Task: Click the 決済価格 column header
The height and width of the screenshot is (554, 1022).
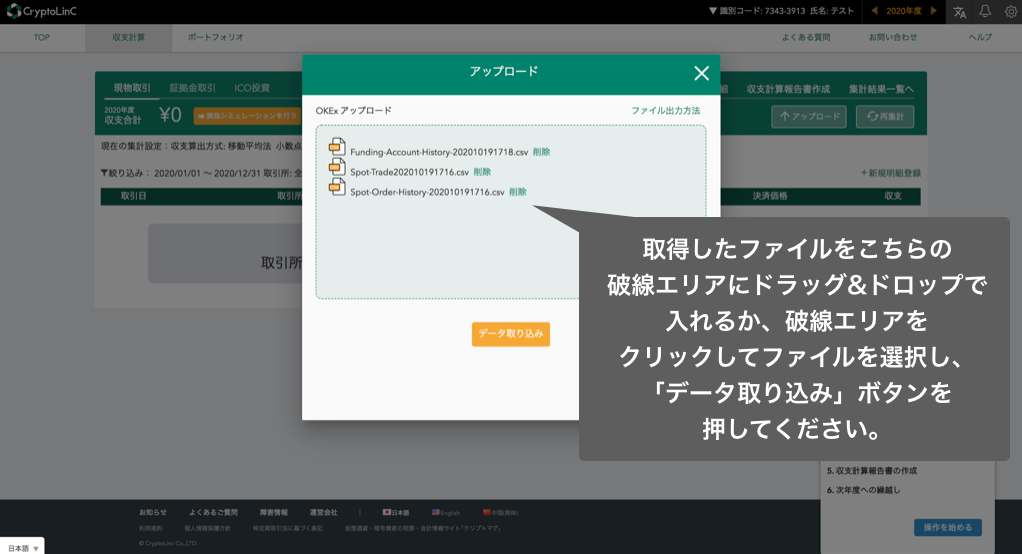Action: [770, 196]
